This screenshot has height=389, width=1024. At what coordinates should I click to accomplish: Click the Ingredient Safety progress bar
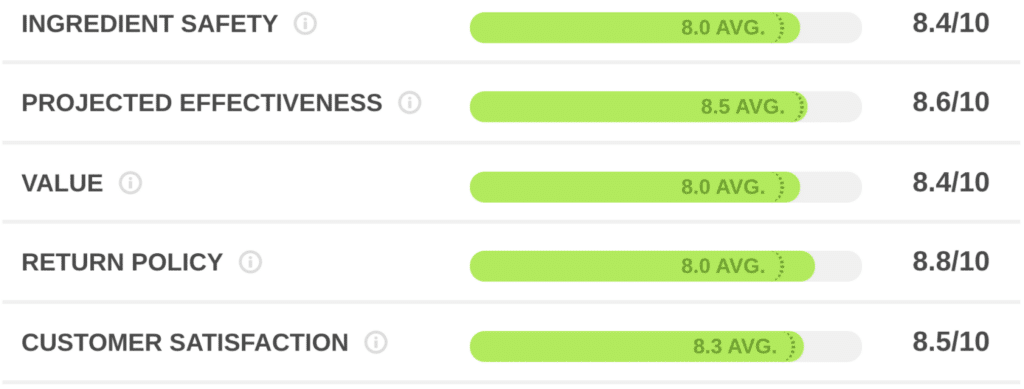coord(665,27)
